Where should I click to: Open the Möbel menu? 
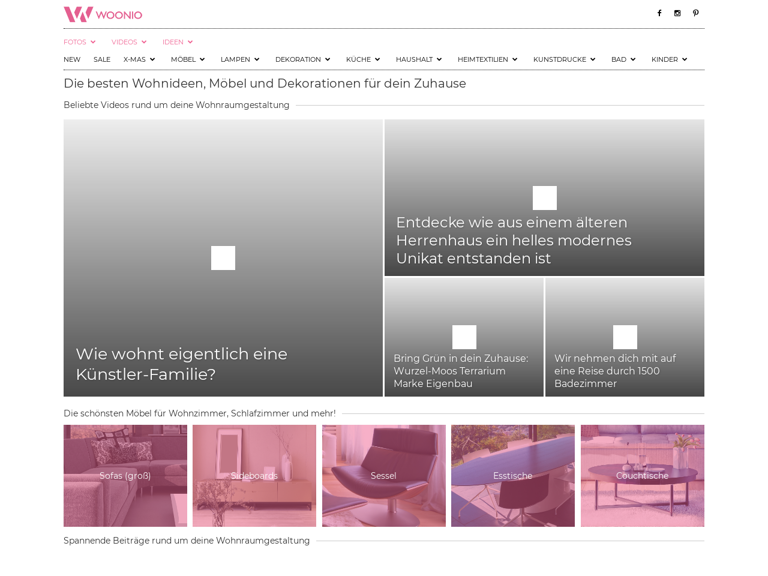coord(187,60)
